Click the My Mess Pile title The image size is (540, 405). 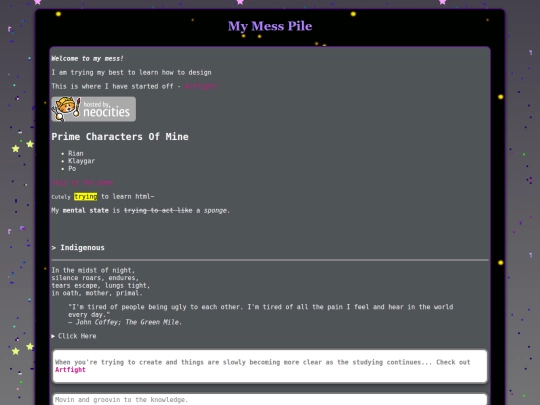(270, 26)
